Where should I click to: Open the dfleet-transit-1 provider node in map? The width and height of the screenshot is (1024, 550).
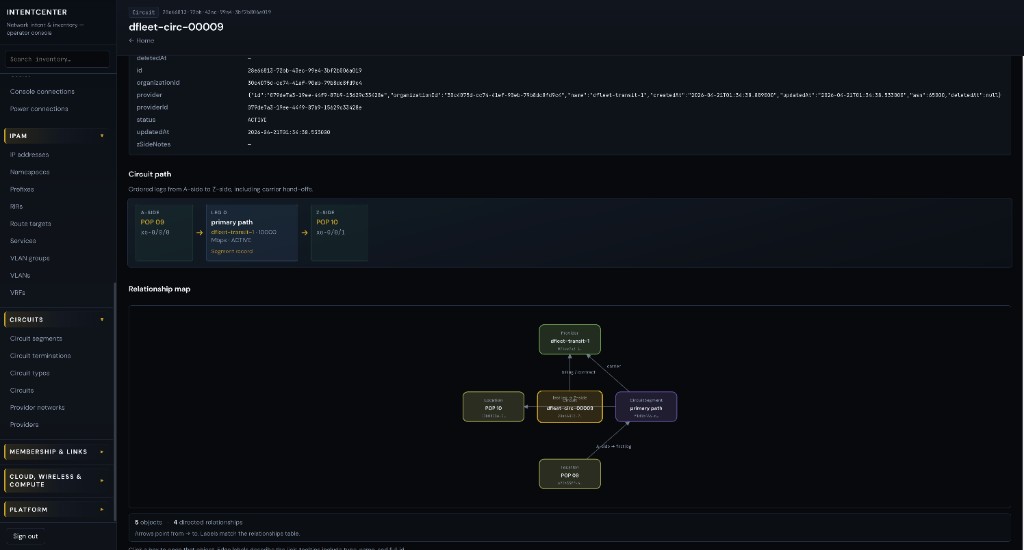[569, 340]
